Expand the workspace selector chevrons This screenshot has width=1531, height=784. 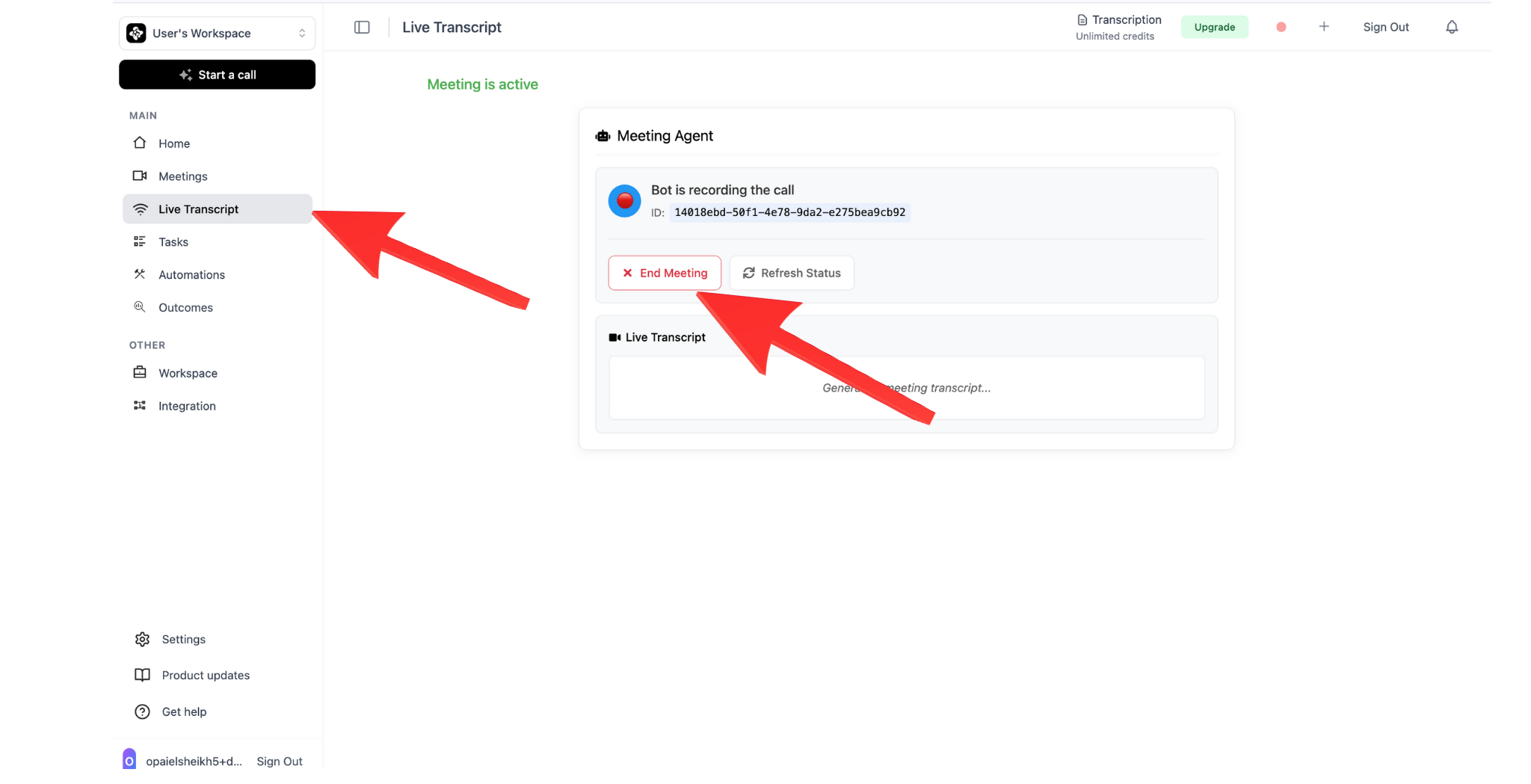coord(301,33)
